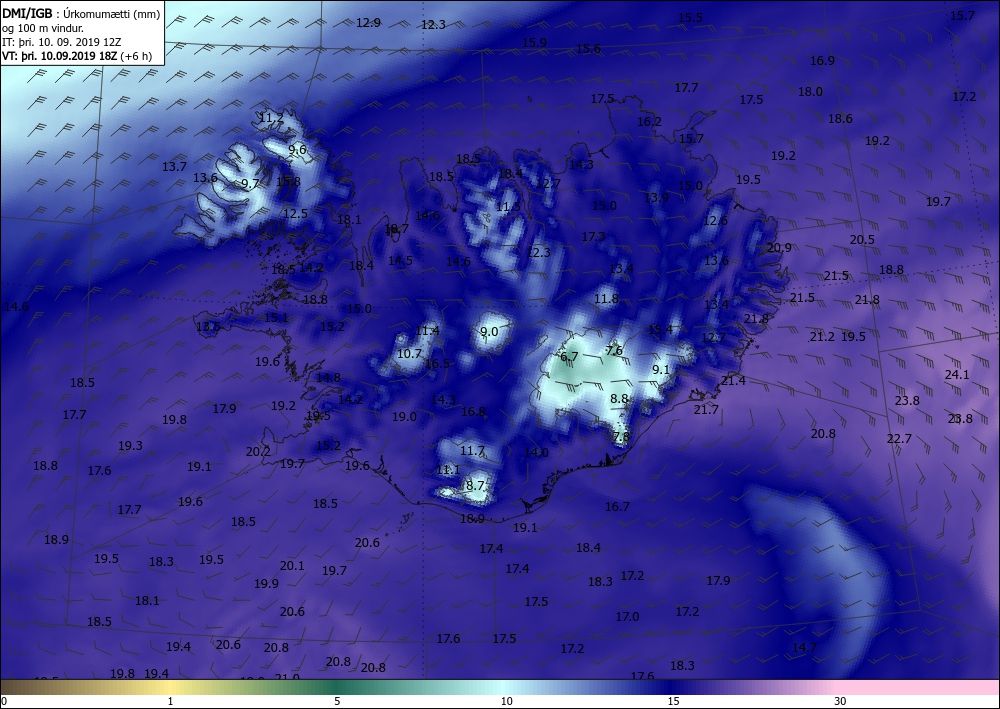Click the colorbar label 15
Screen dimensions: 1000x709
pyautogui.click(x=673, y=701)
